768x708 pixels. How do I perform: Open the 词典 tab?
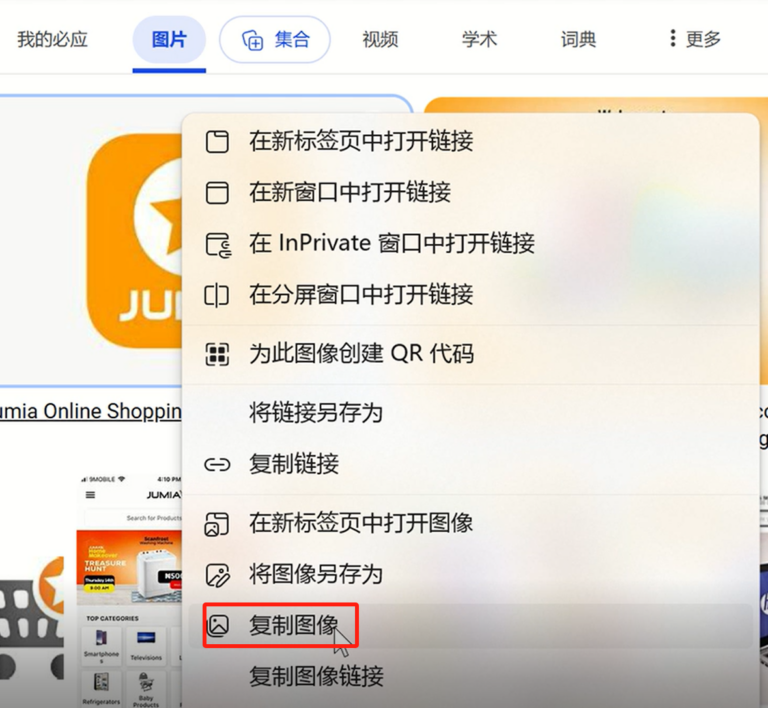[578, 39]
